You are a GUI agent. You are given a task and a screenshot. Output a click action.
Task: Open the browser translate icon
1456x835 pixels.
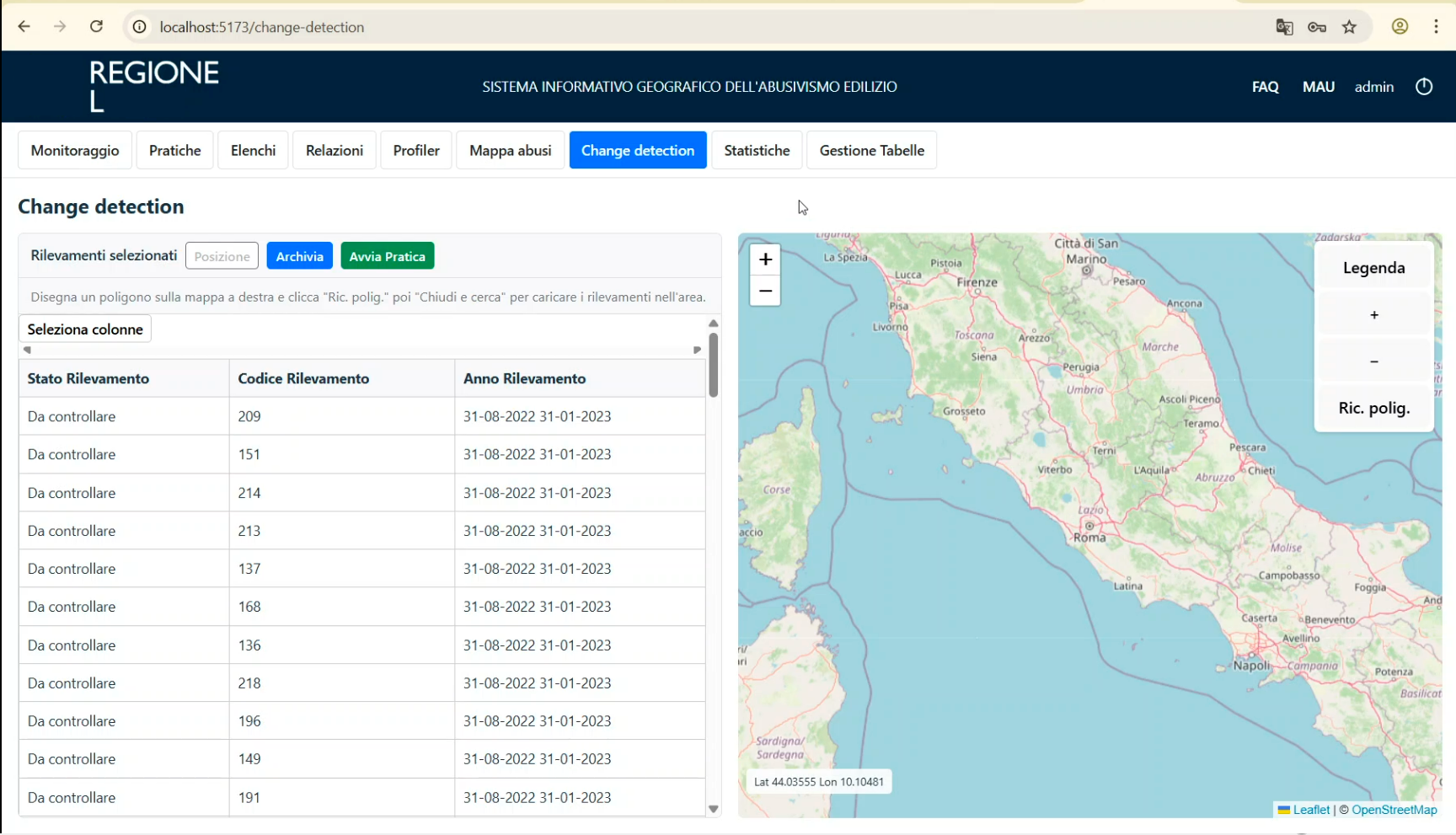[1284, 27]
